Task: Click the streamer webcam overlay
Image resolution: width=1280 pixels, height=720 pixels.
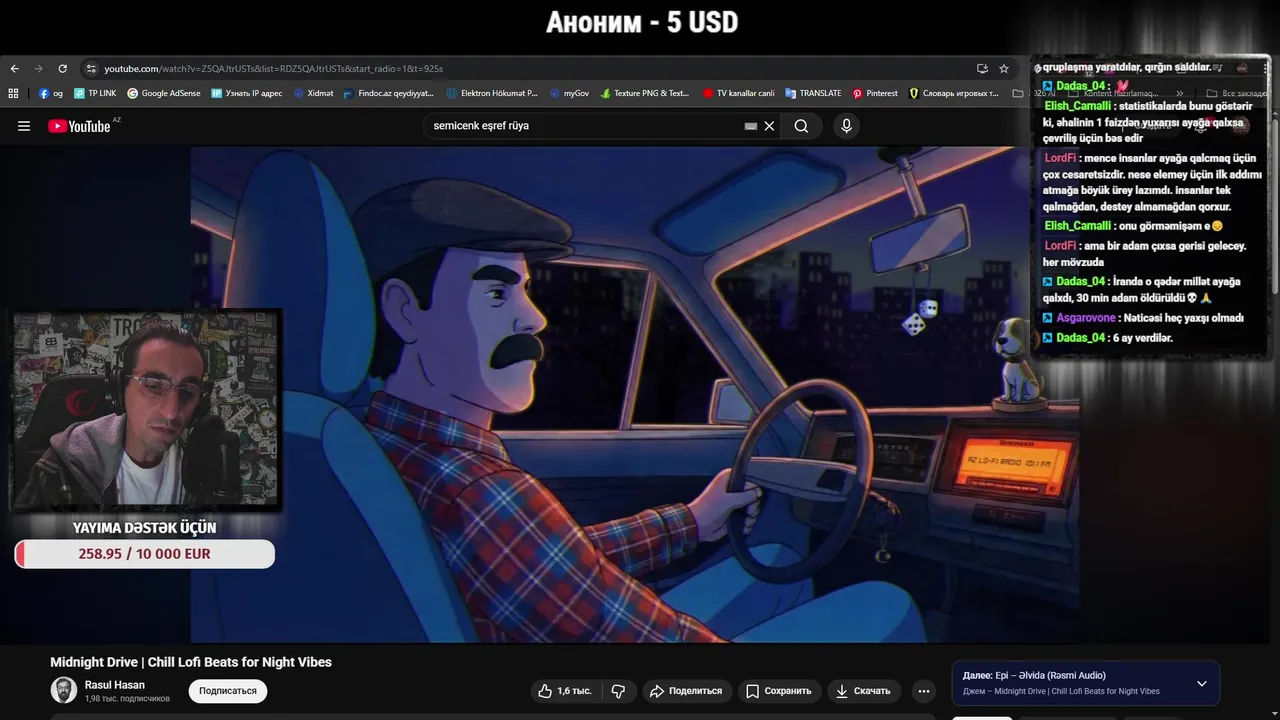Action: point(146,410)
